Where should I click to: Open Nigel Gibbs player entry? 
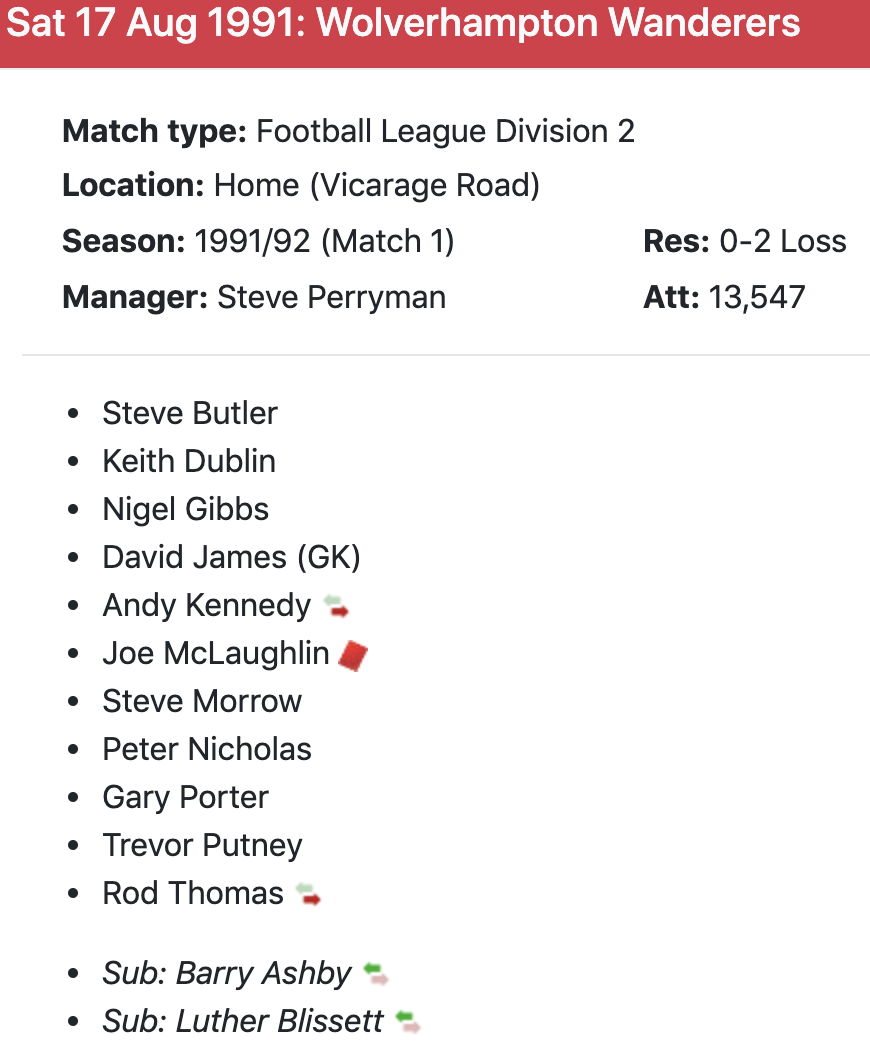(x=186, y=509)
